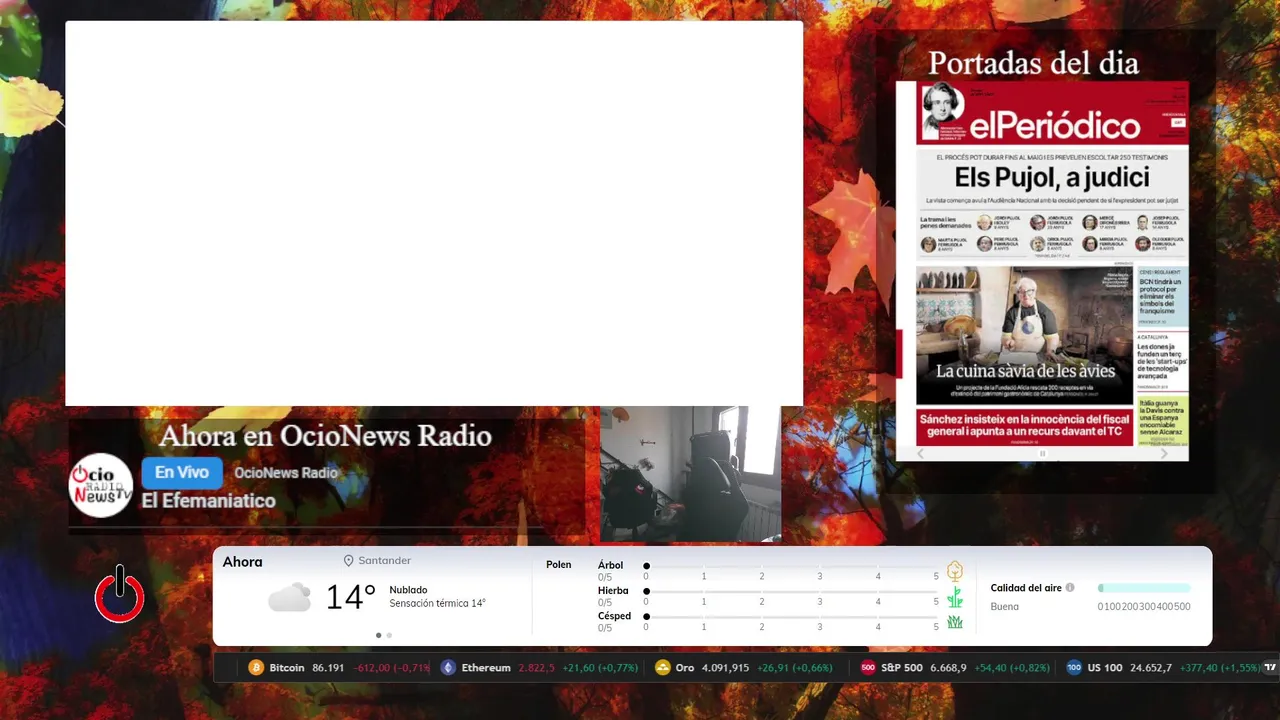Click the Nublado weather condition text

(408, 590)
